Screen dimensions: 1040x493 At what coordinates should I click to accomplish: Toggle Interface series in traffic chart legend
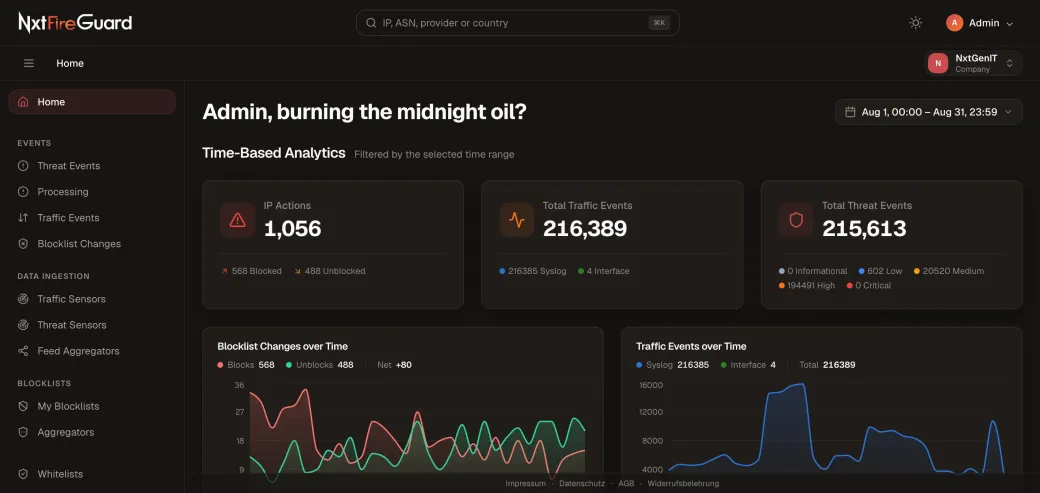(748, 365)
